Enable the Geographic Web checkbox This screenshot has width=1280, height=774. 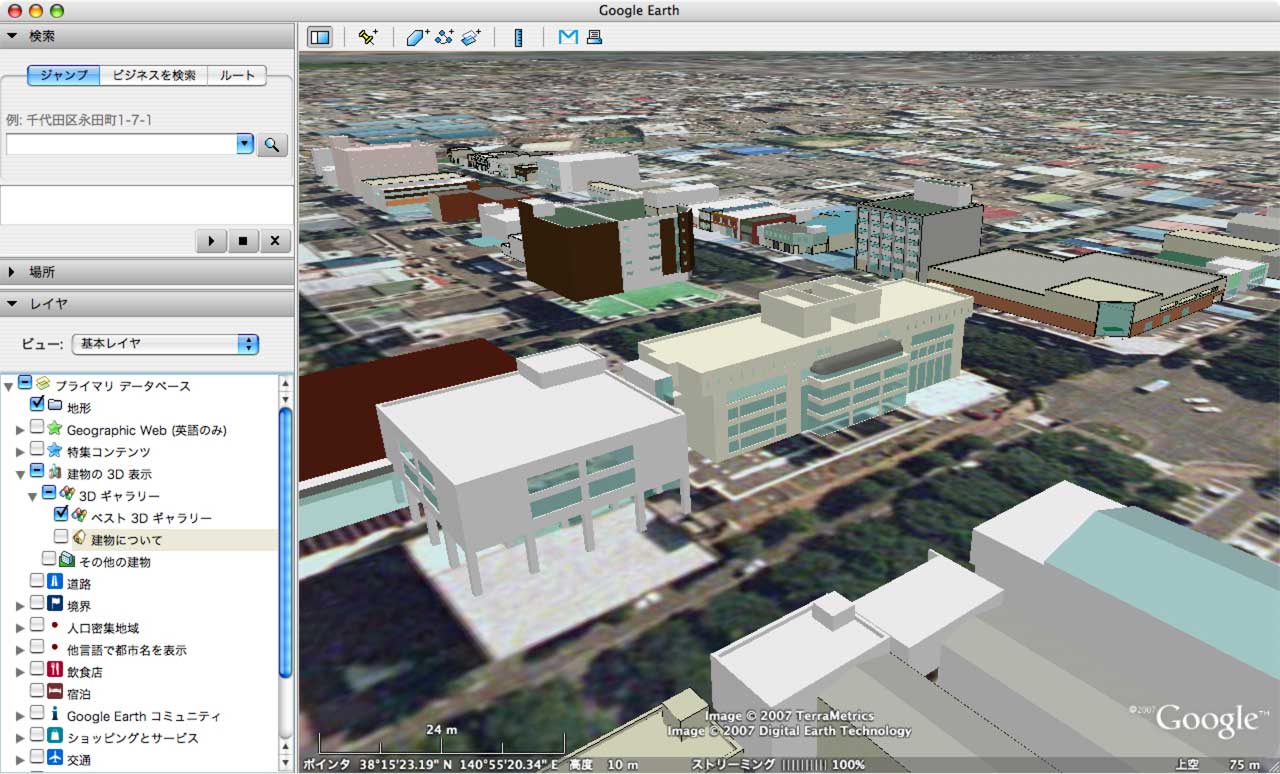[x=37, y=428]
